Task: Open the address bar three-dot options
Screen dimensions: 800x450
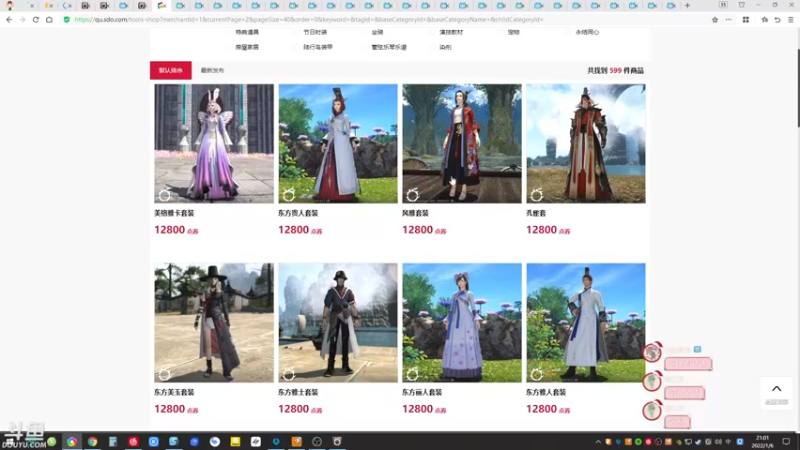Action: [x=729, y=19]
